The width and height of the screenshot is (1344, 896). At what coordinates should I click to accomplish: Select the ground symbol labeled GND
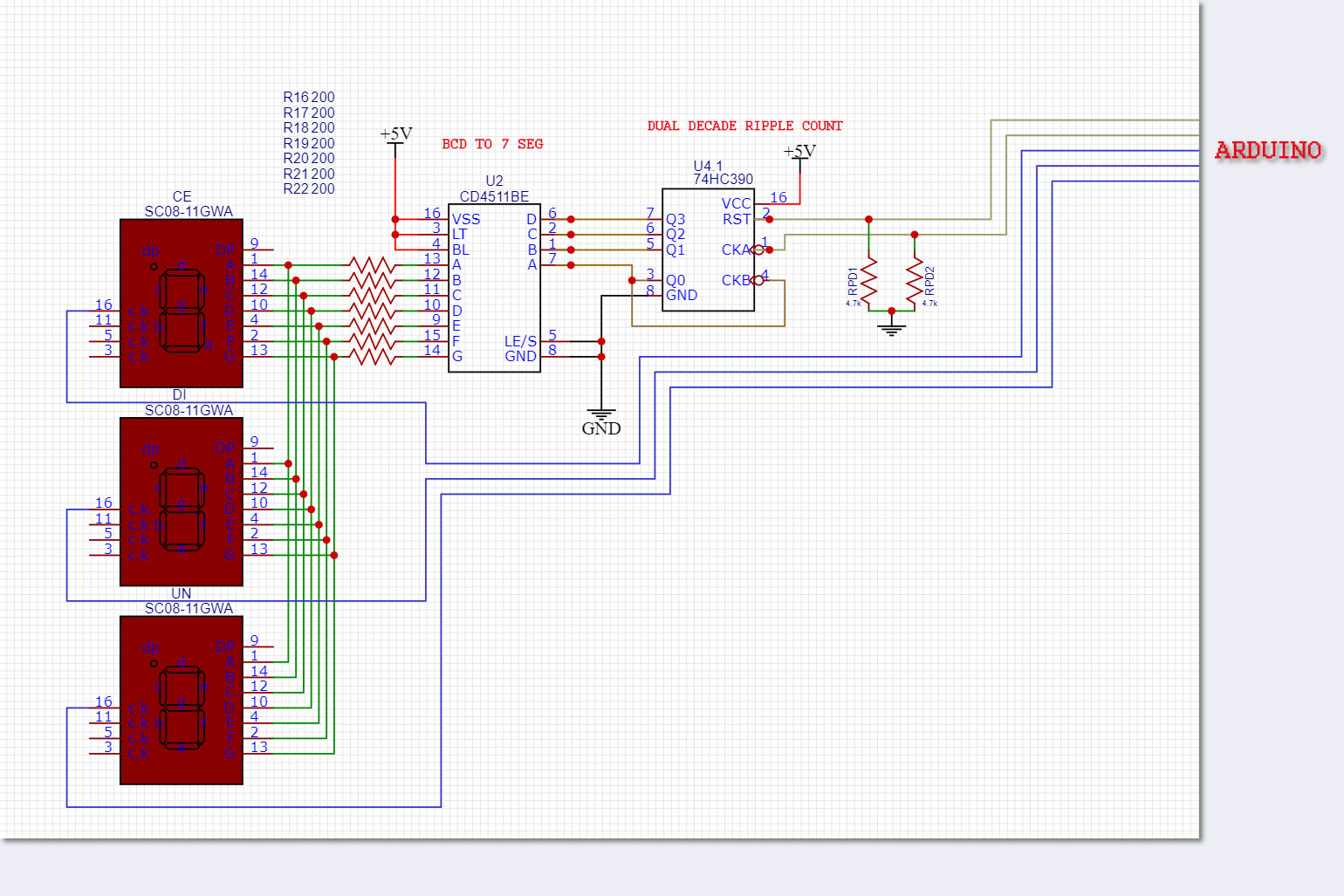(601, 421)
